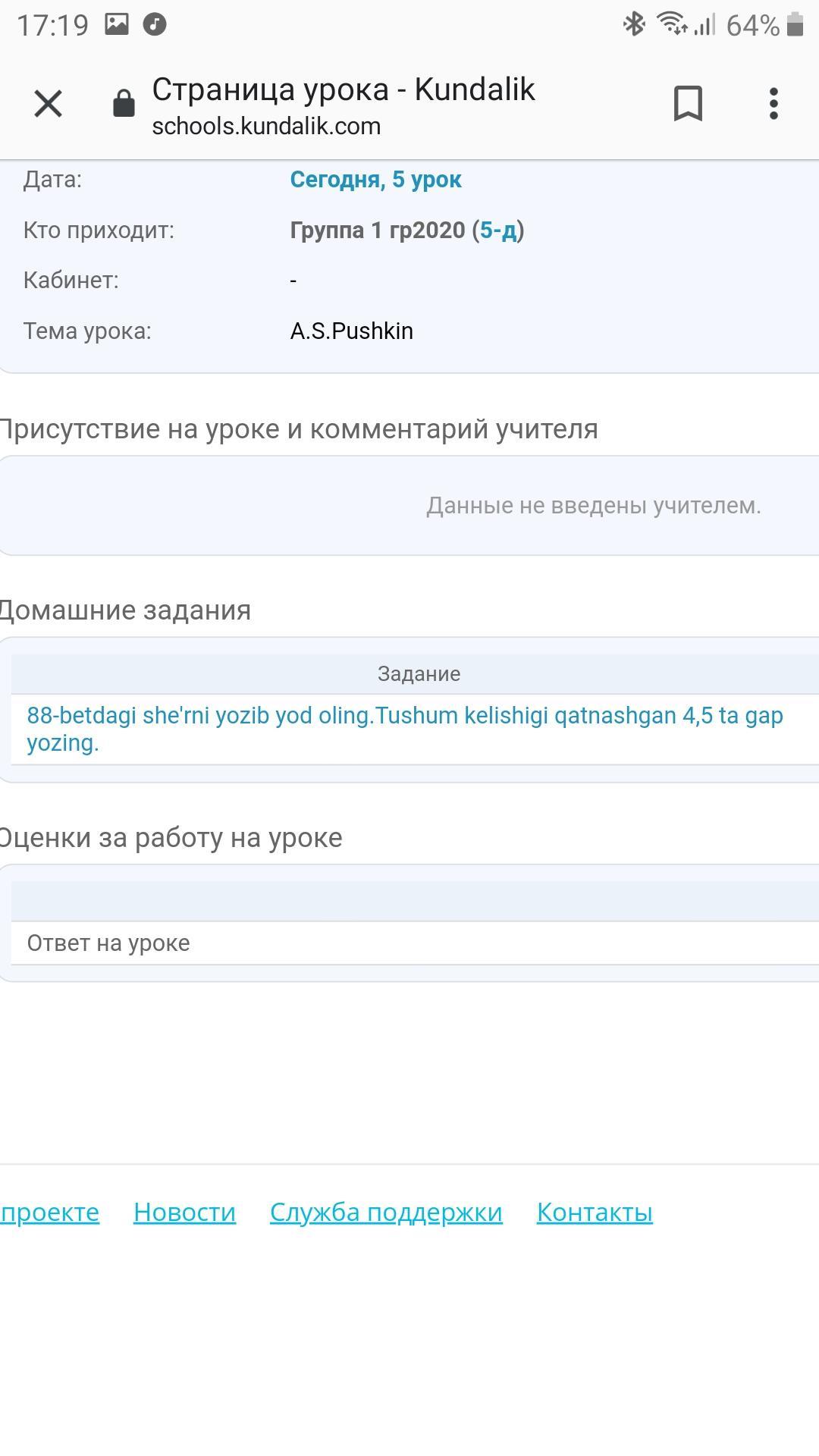
Task: Go to Новости in the footer
Action: [x=184, y=1212]
